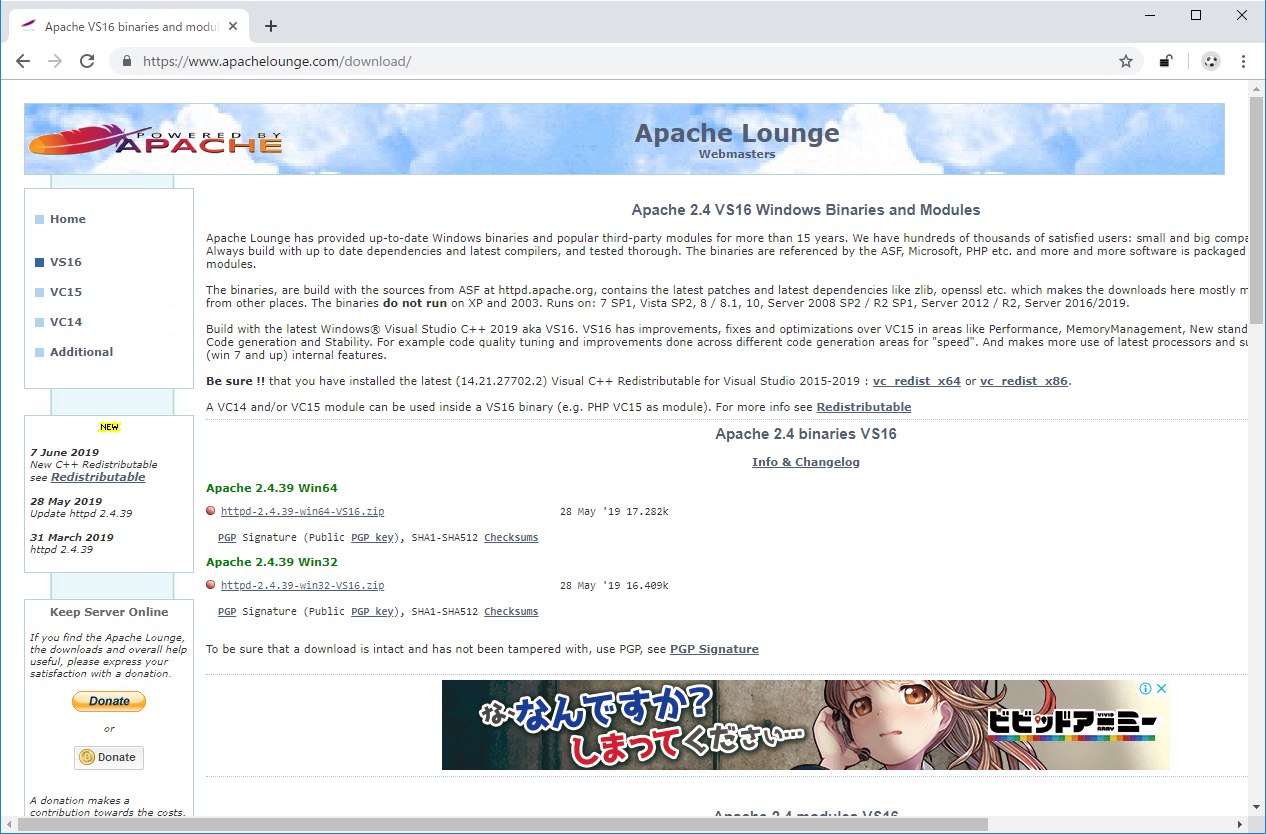Click the 'Apache 2.4.39 Win32' green heading

click(272, 562)
